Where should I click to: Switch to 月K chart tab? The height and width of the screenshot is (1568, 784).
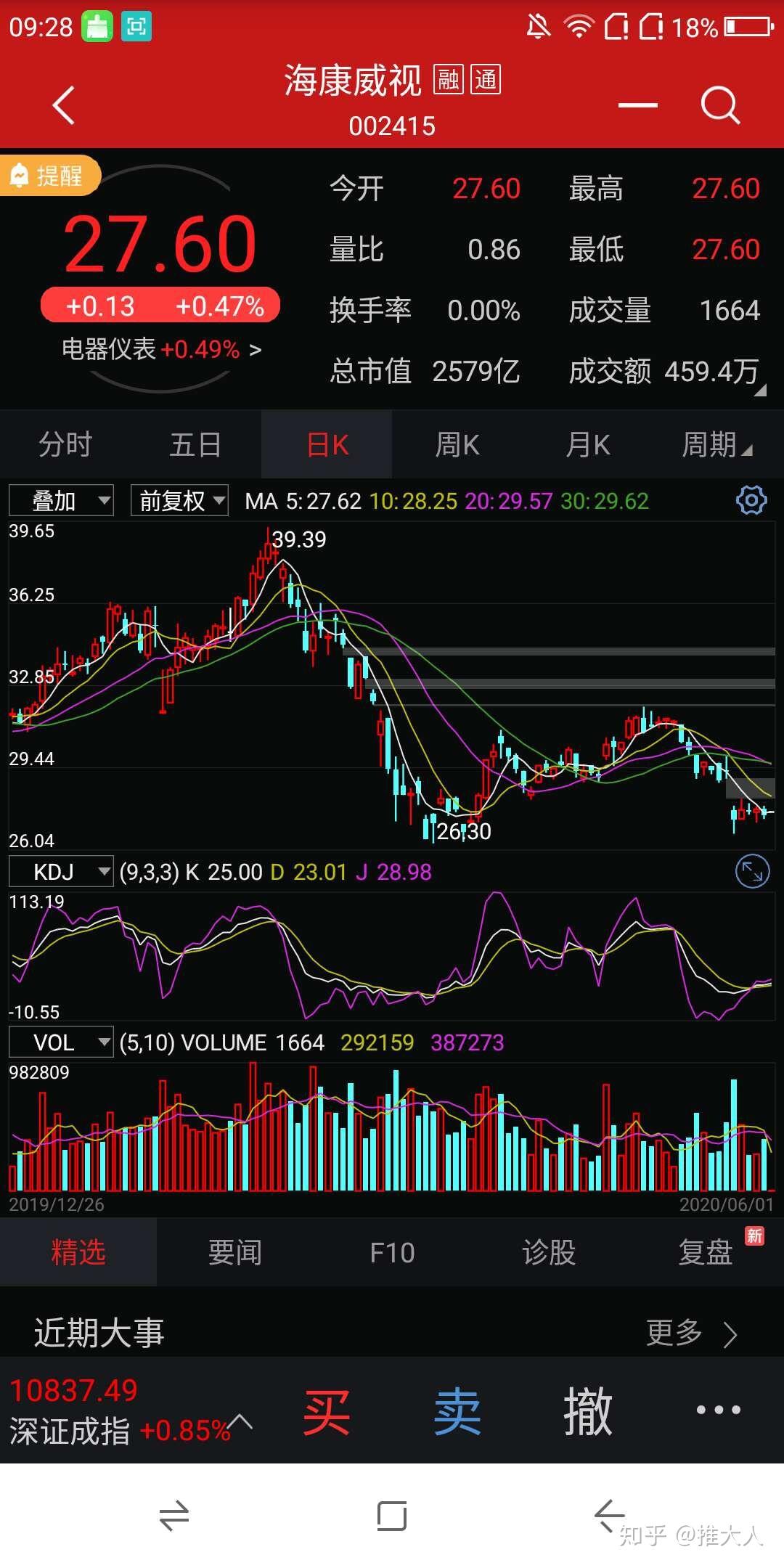pos(588,444)
